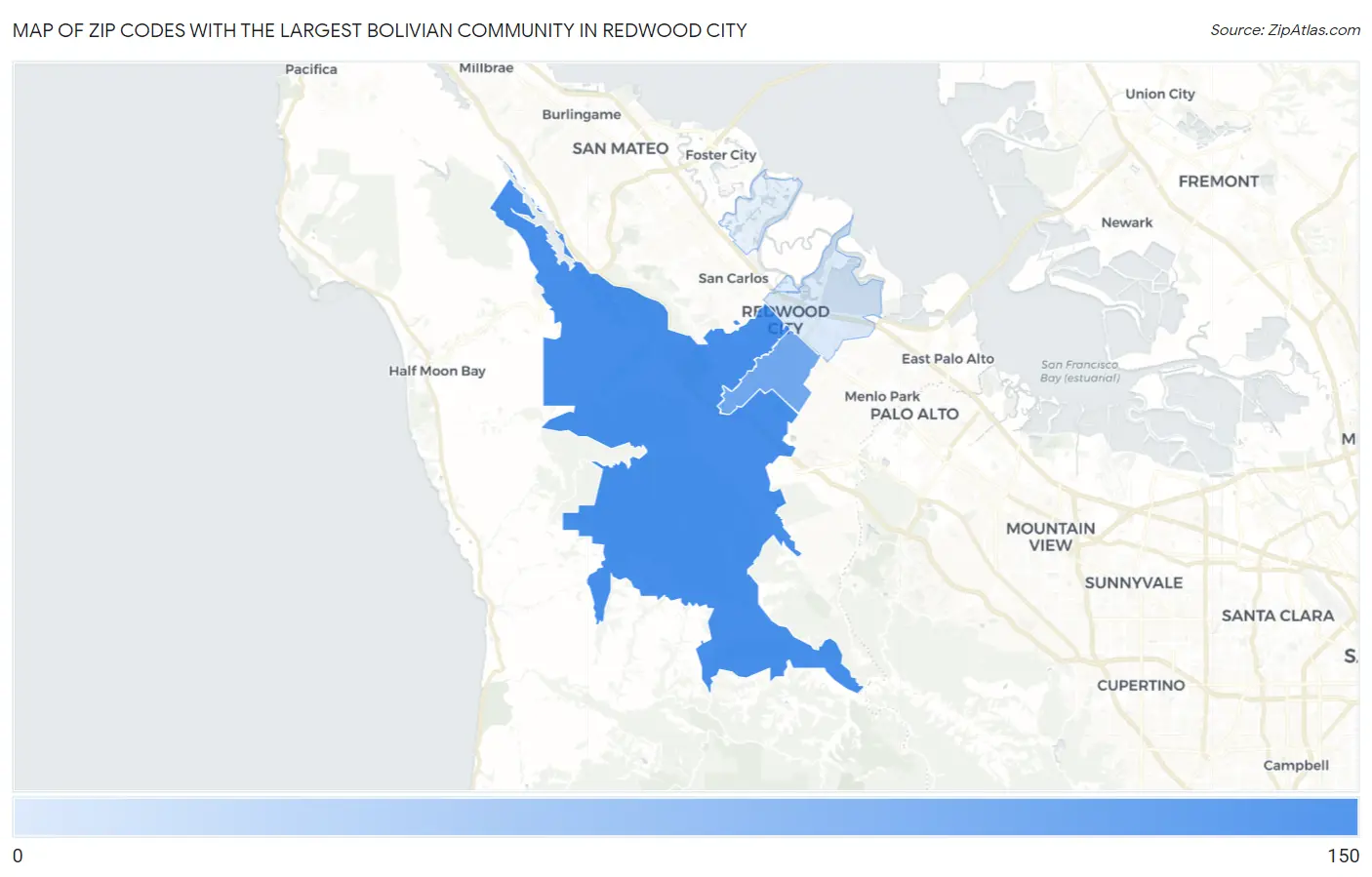Click the 'SAN MATEO' map label
Viewport: 1372px width, 877px height.
click(620, 148)
